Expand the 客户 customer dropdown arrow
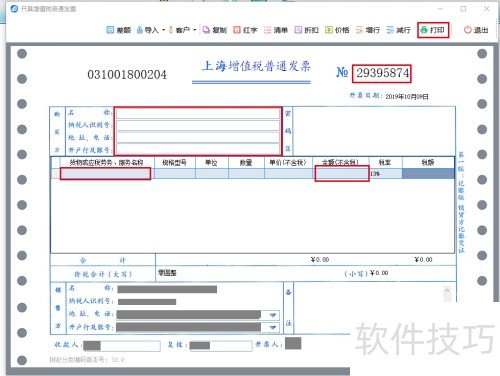This screenshot has height=376, width=500. [x=195, y=30]
